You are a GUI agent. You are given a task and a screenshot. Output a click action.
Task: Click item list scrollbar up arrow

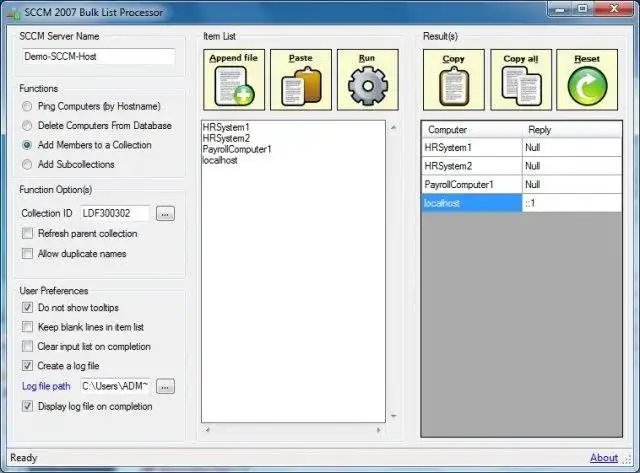point(393,128)
